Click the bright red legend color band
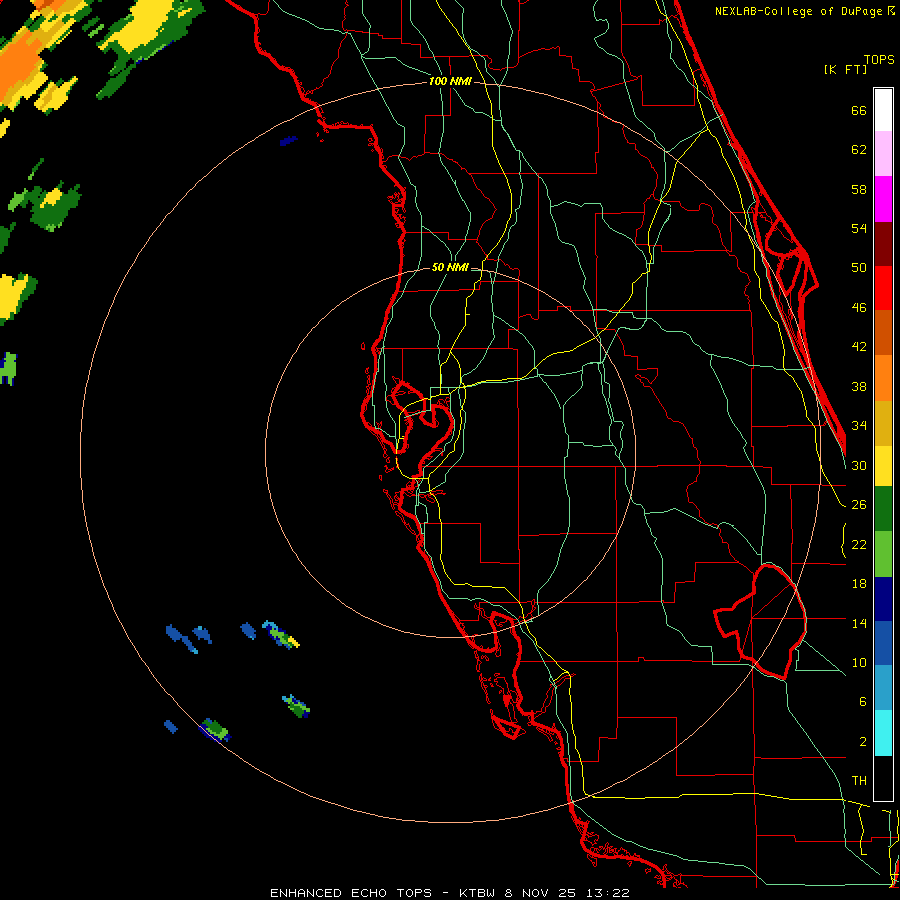Viewport: 900px width, 900px height. (883, 288)
